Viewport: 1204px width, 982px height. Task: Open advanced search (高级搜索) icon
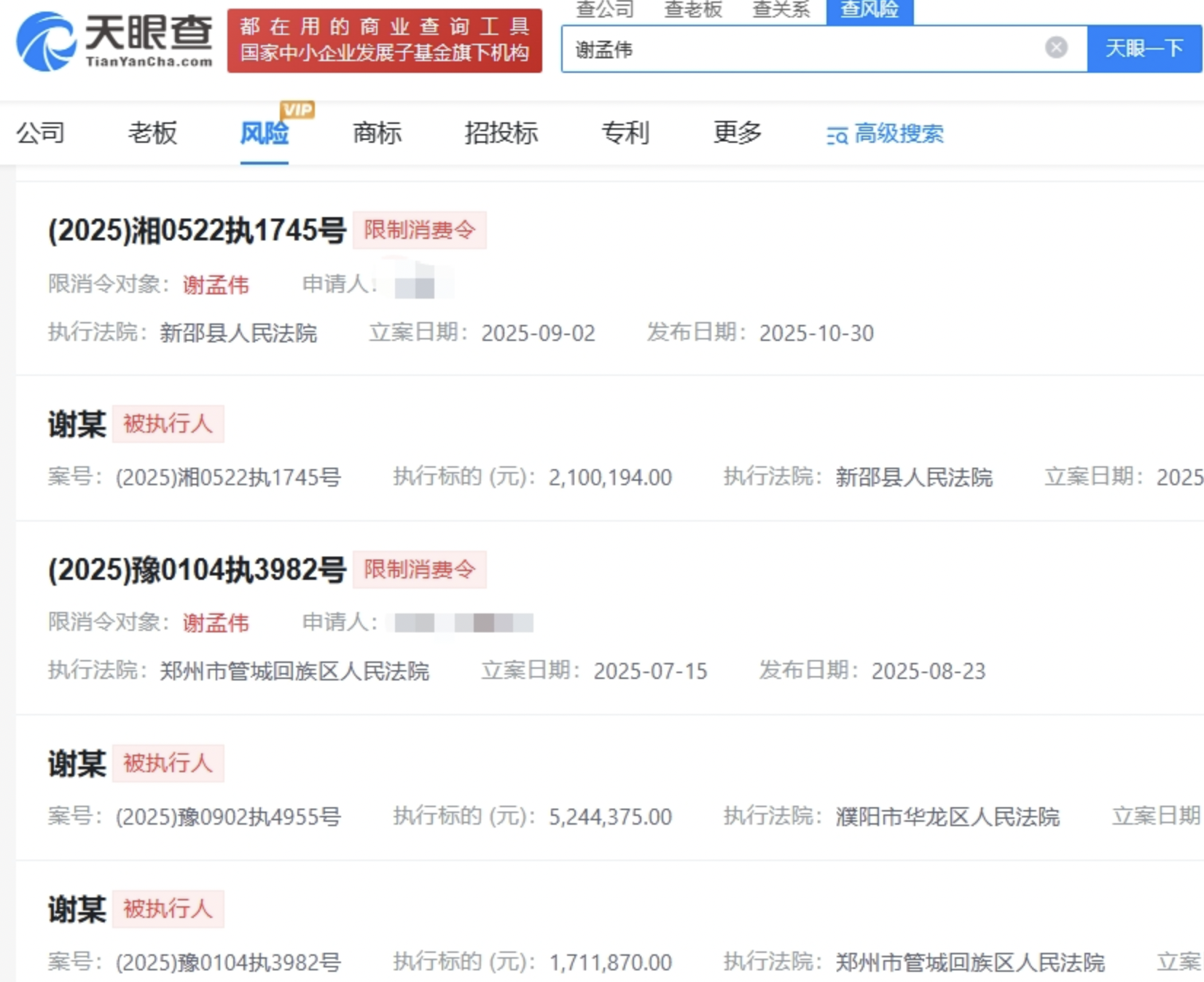click(837, 135)
